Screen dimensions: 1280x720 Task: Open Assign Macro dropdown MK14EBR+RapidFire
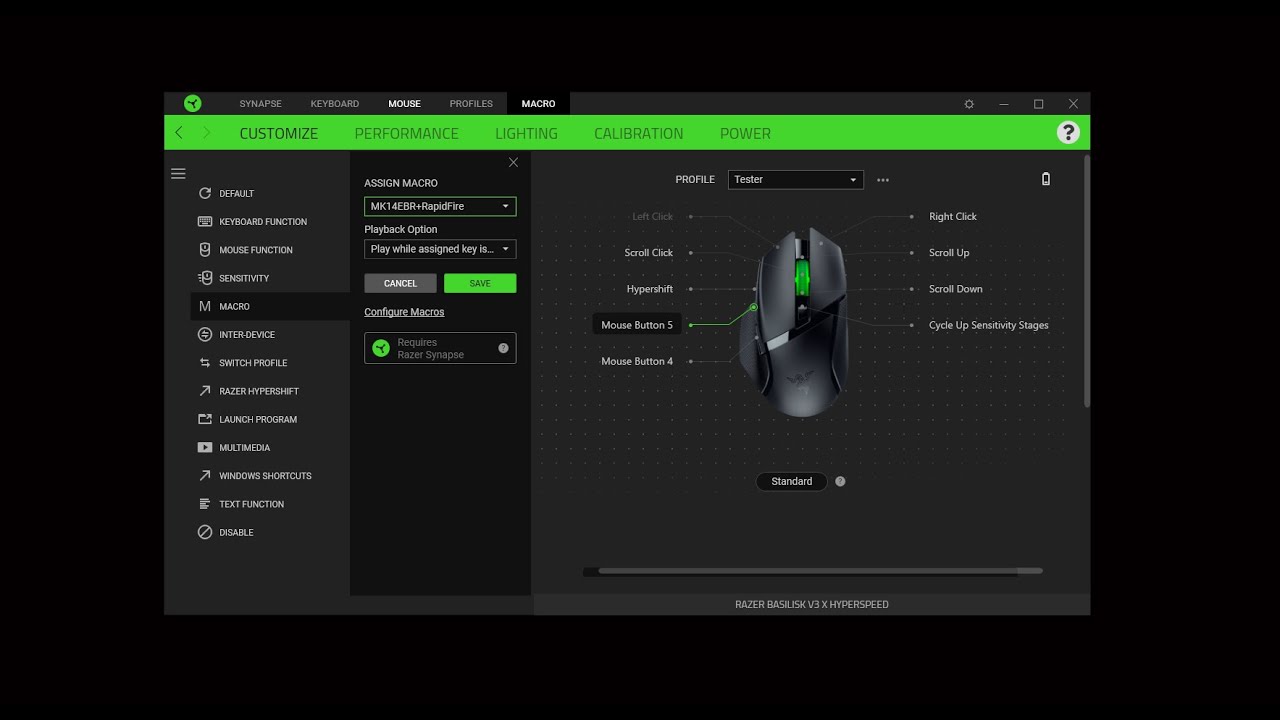click(x=440, y=206)
